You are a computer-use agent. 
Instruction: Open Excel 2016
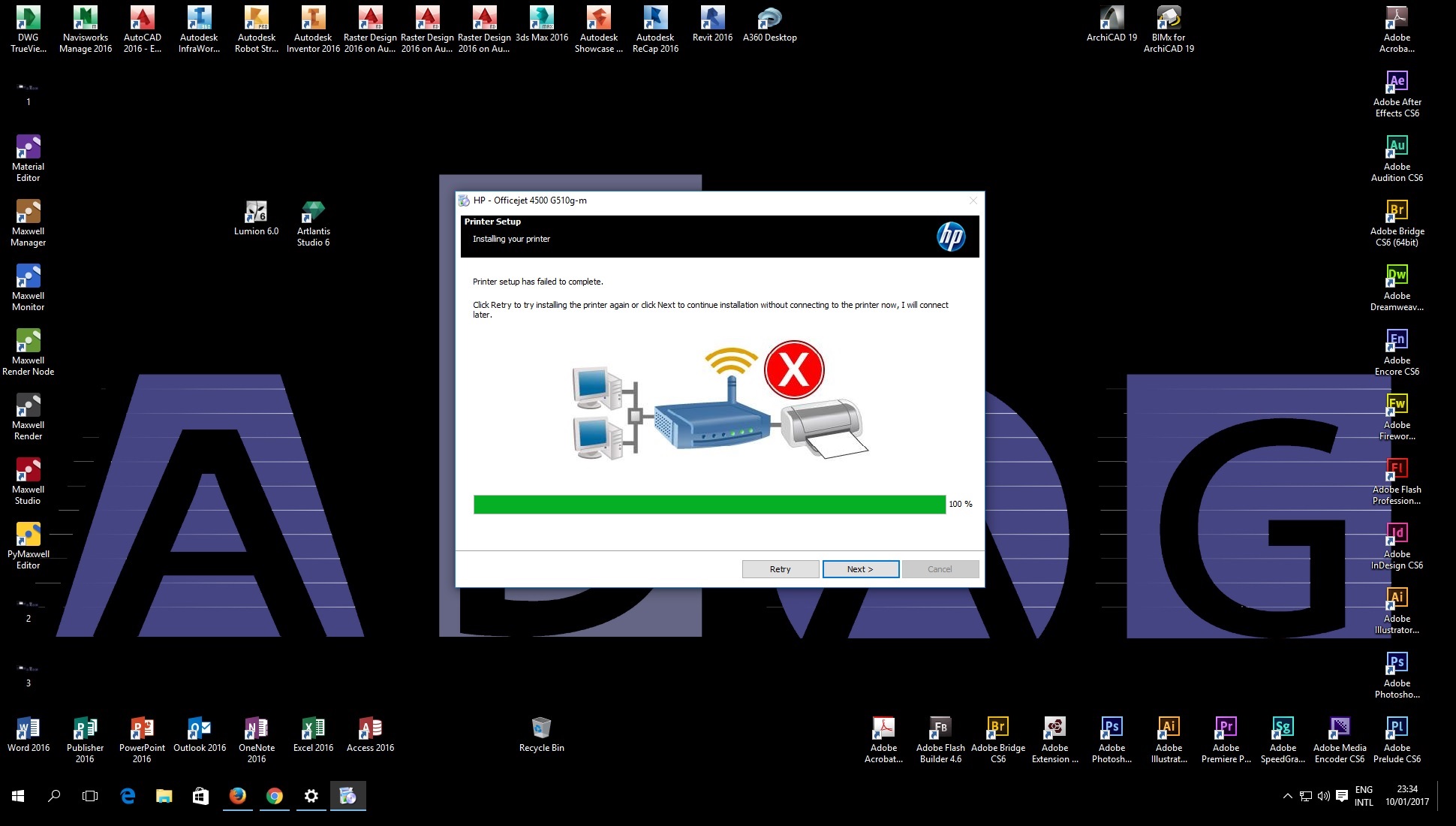pos(313,728)
